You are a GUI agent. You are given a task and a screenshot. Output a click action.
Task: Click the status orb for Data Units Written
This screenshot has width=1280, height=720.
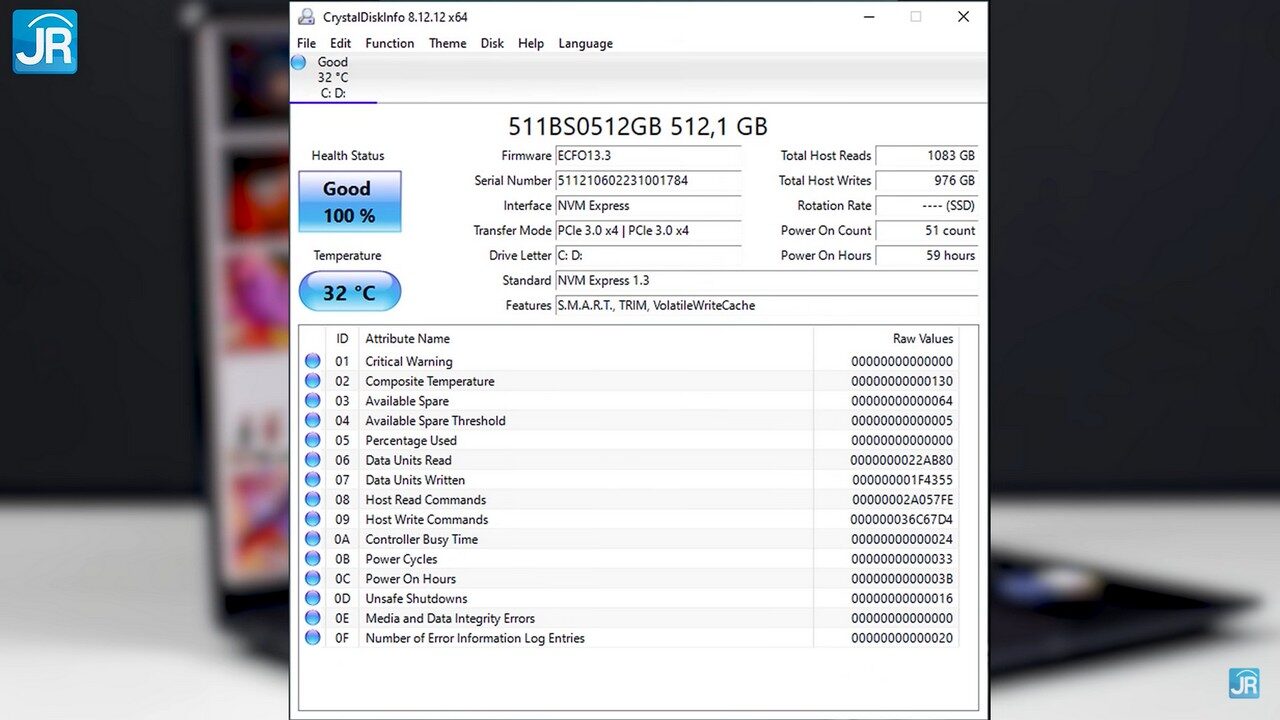313,480
